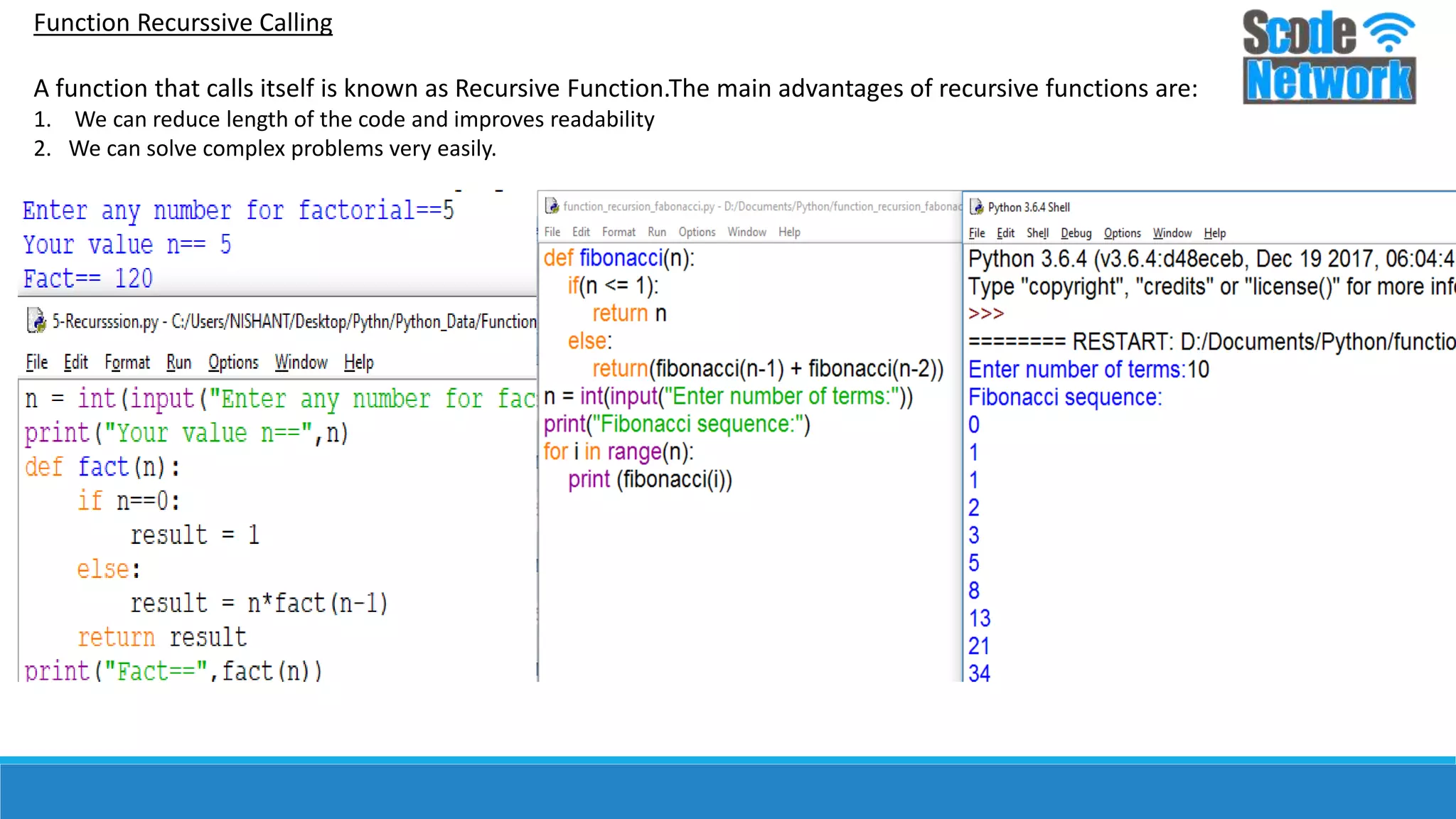This screenshot has width=1456, height=819.
Task: Click the '>>>' shell prompt
Action: (x=986, y=314)
